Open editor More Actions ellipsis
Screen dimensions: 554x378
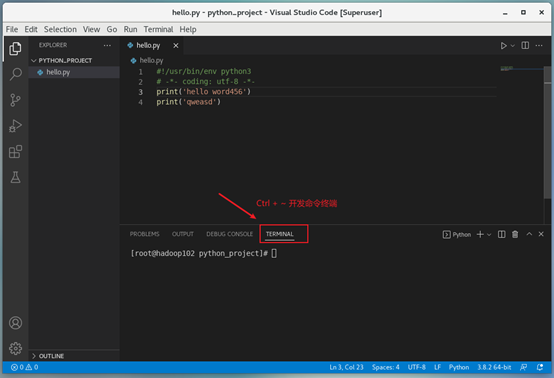(x=539, y=45)
